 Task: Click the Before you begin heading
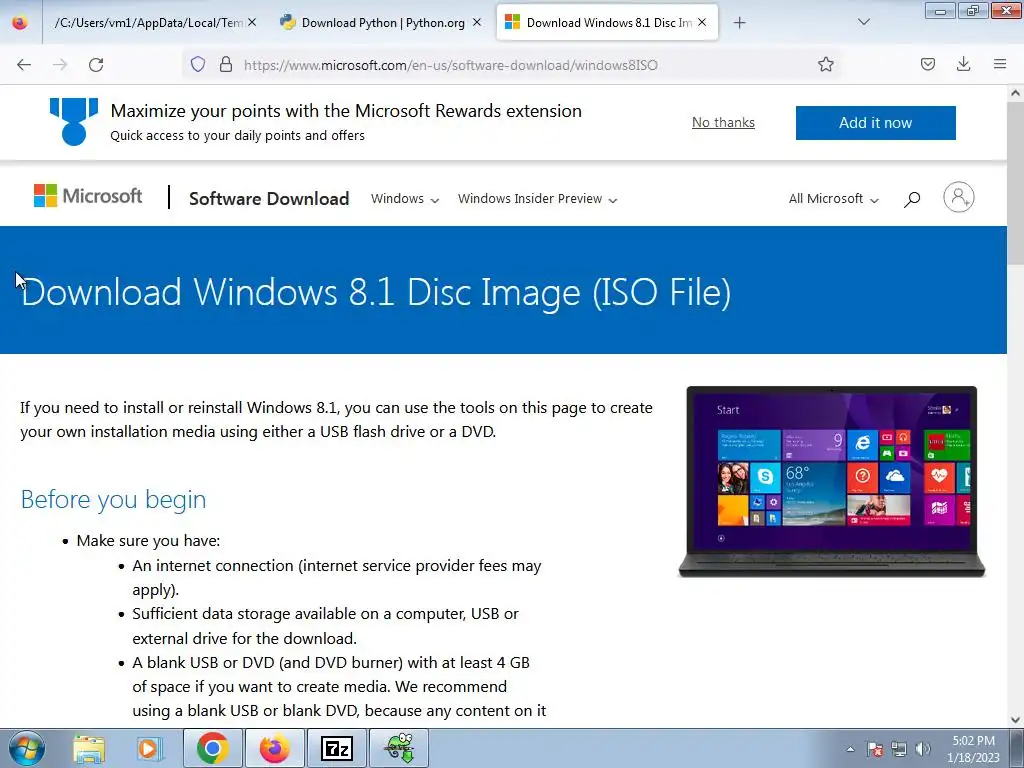click(113, 500)
